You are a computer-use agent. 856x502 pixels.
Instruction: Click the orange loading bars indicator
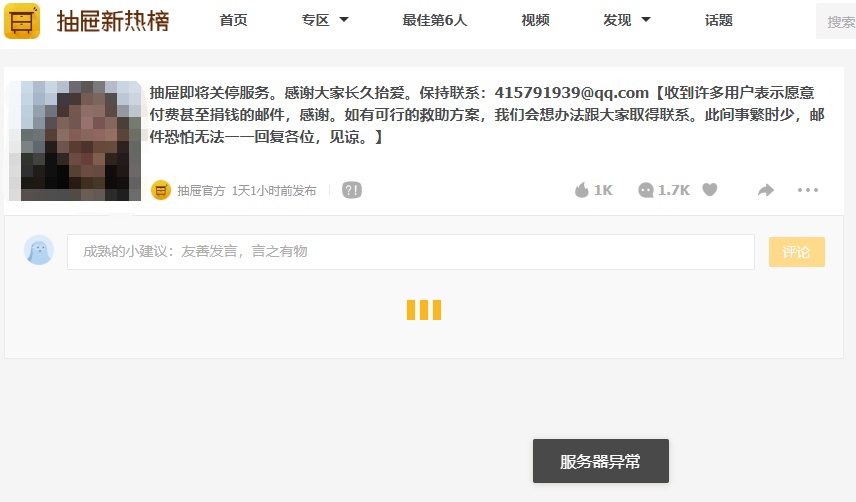tap(424, 310)
